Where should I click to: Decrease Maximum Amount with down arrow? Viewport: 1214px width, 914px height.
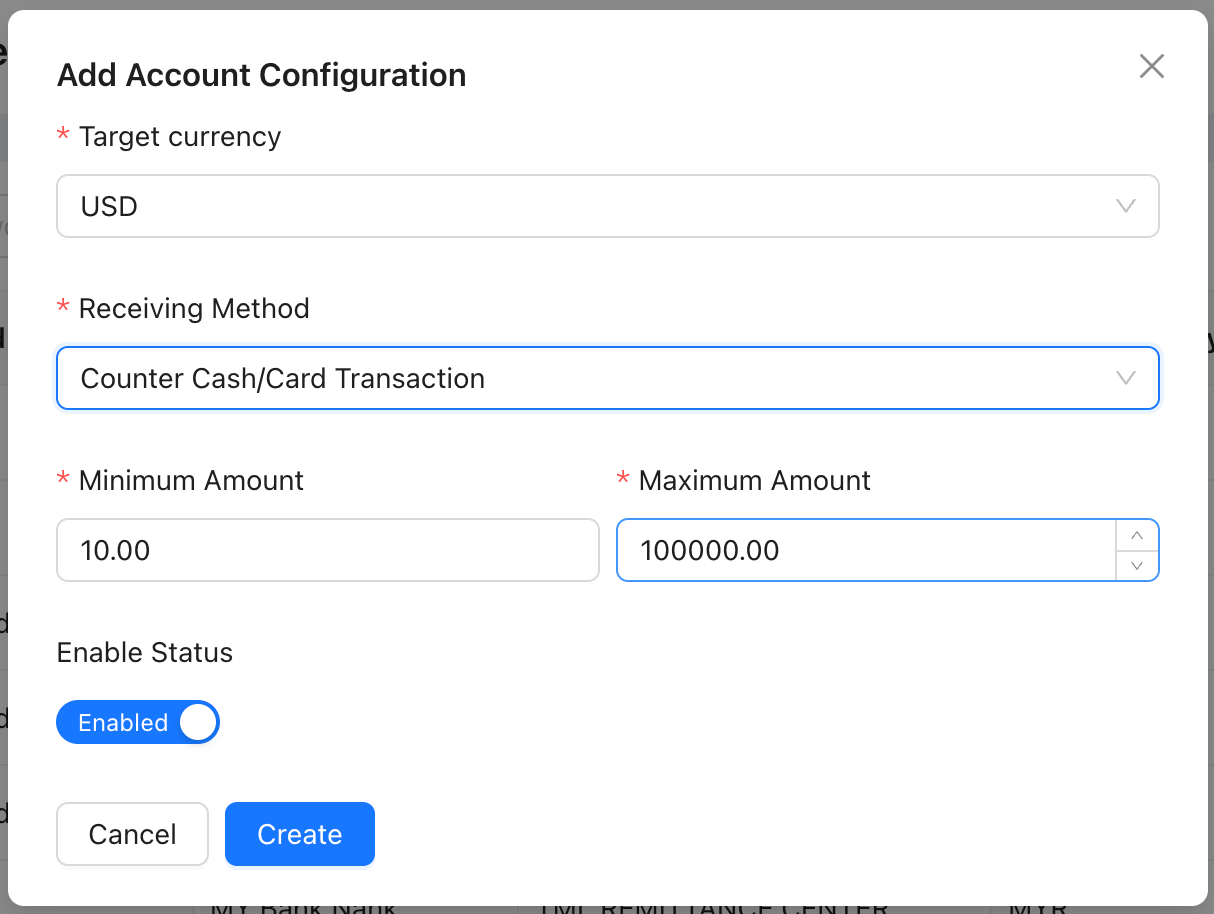[1137, 565]
